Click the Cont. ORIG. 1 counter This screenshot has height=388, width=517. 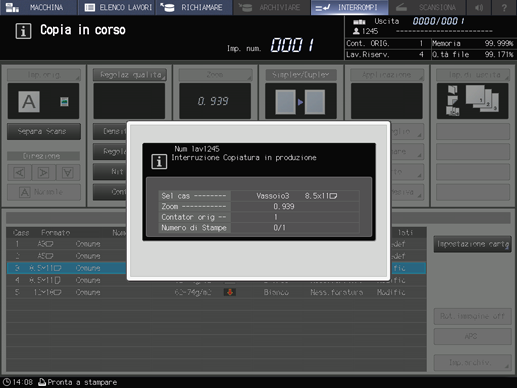(387, 43)
